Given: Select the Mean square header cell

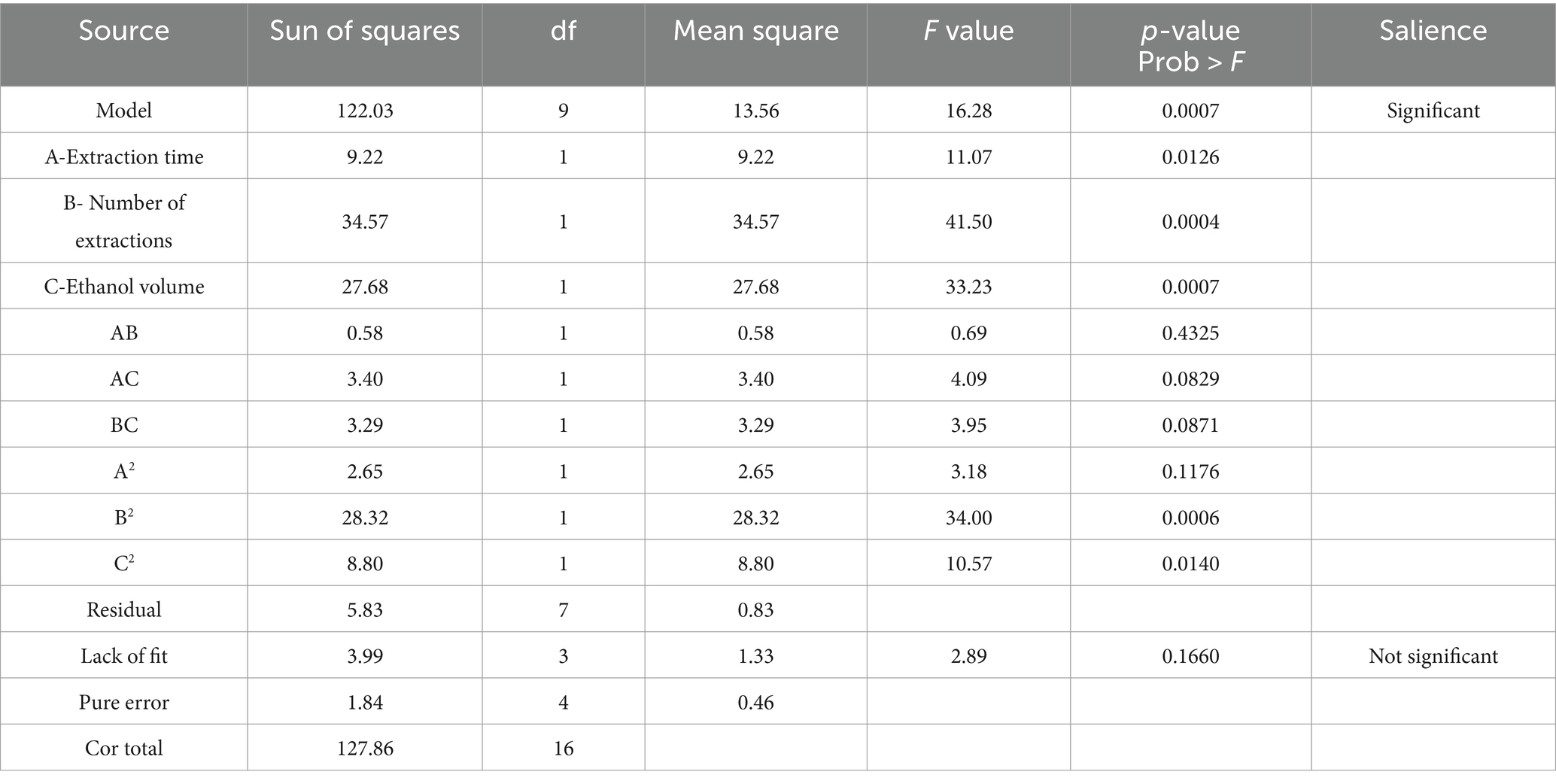Looking at the screenshot, I should pos(756,31).
